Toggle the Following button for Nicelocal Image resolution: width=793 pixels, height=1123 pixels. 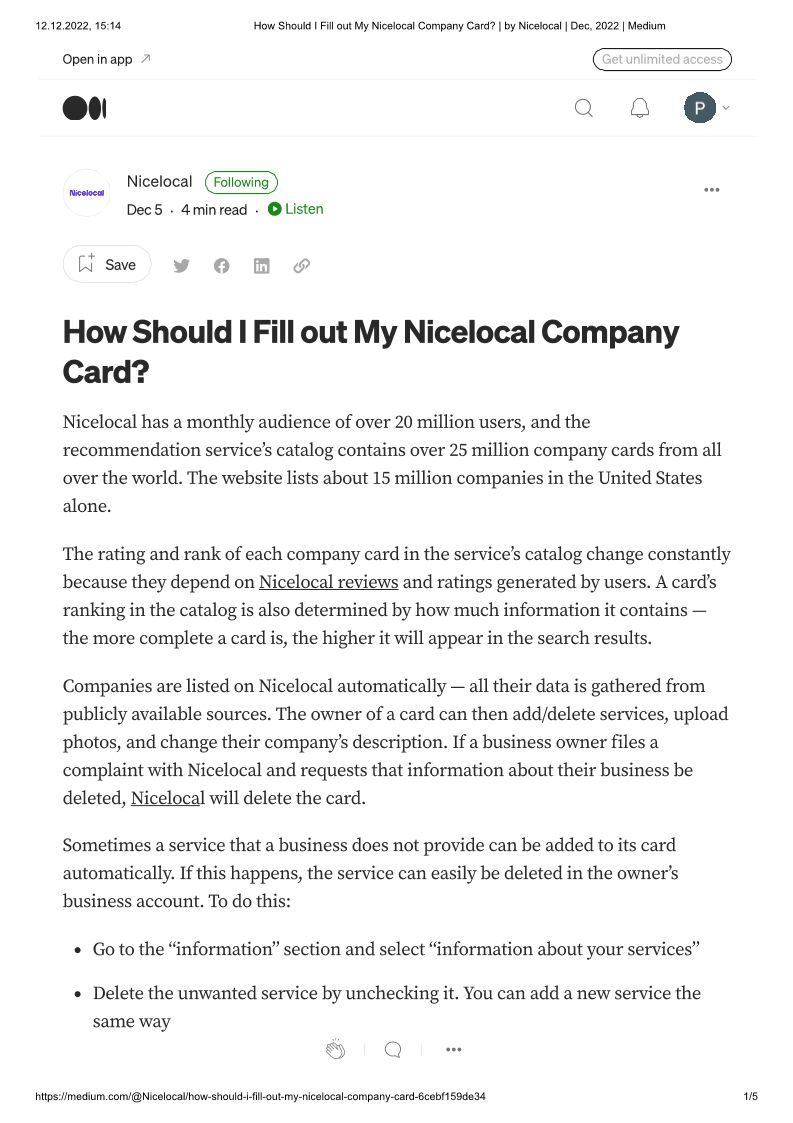click(x=241, y=182)
